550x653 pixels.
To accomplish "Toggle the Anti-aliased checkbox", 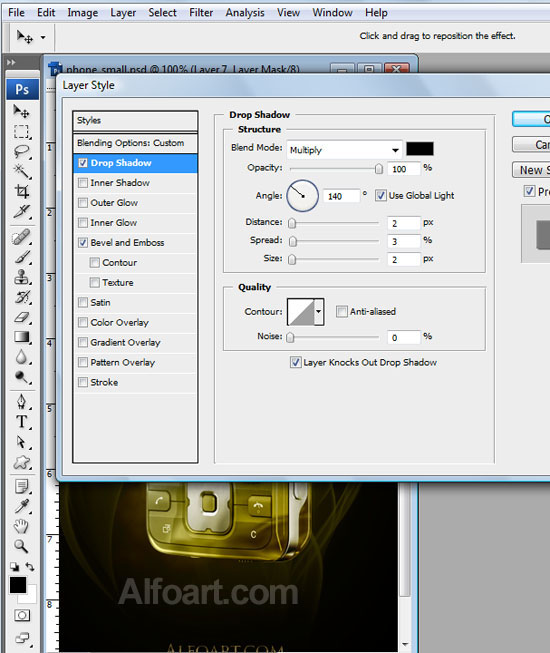I will point(341,311).
